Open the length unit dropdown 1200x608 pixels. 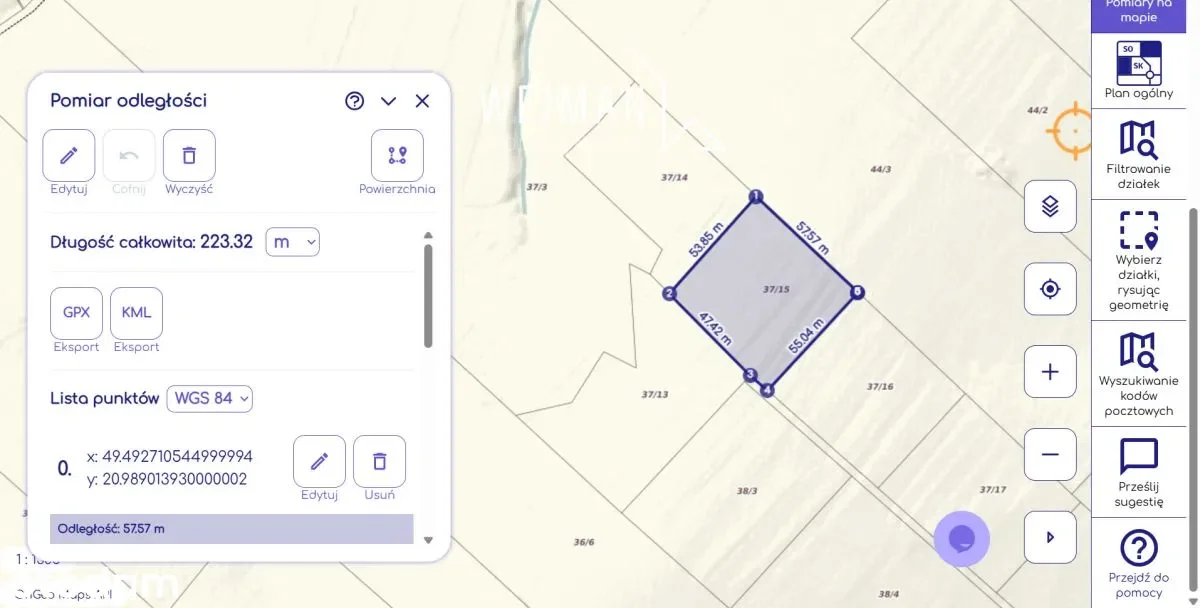pyautogui.click(x=292, y=242)
